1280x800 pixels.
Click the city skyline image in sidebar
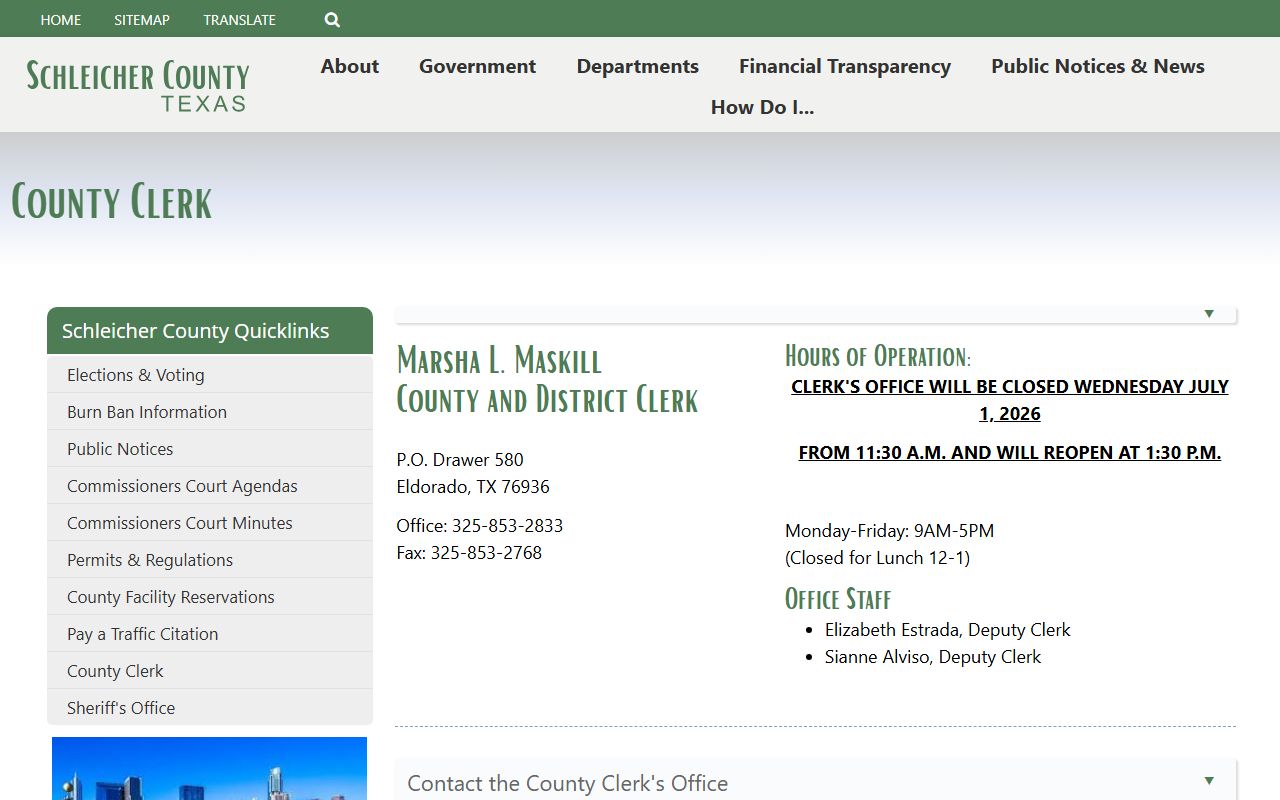coord(209,768)
